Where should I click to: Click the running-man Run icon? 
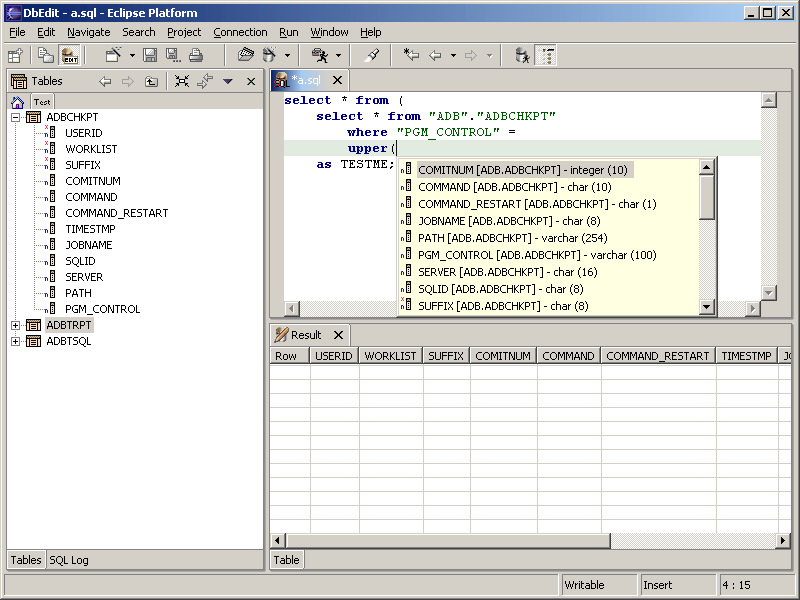coord(320,55)
